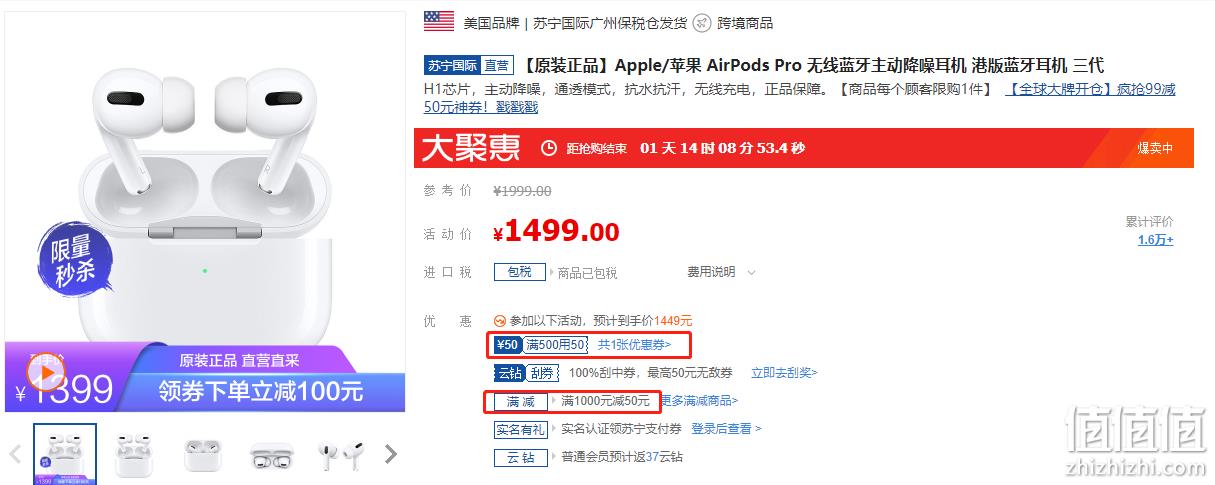Select the fifth earbuds thumbnail
Screen dimensions: 1215x485
340,455
